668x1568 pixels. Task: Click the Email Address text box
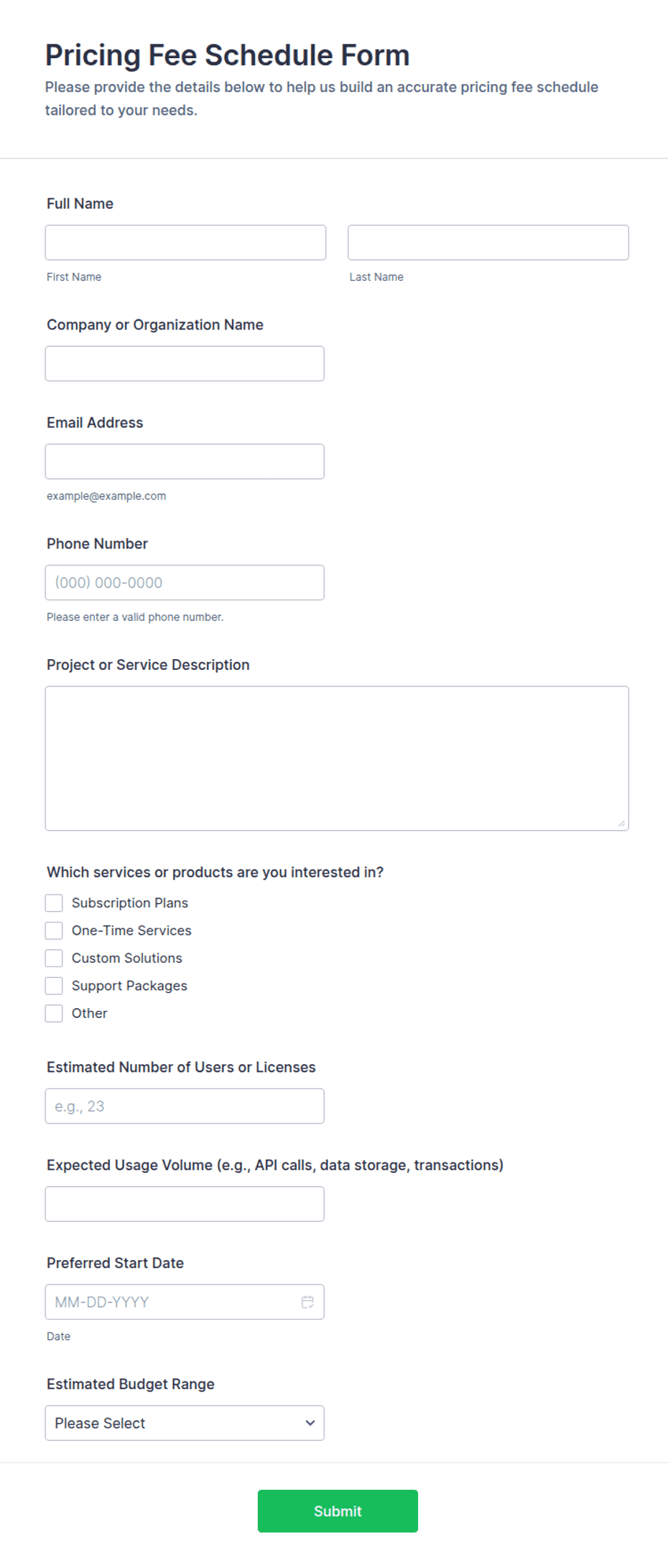pyautogui.click(x=185, y=461)
